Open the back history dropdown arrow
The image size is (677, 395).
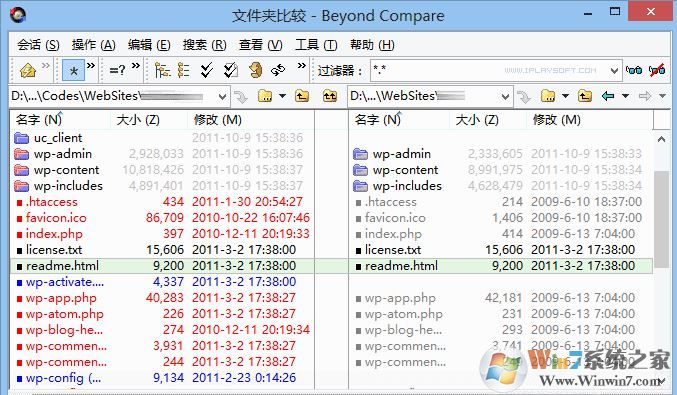pos(625,96)
